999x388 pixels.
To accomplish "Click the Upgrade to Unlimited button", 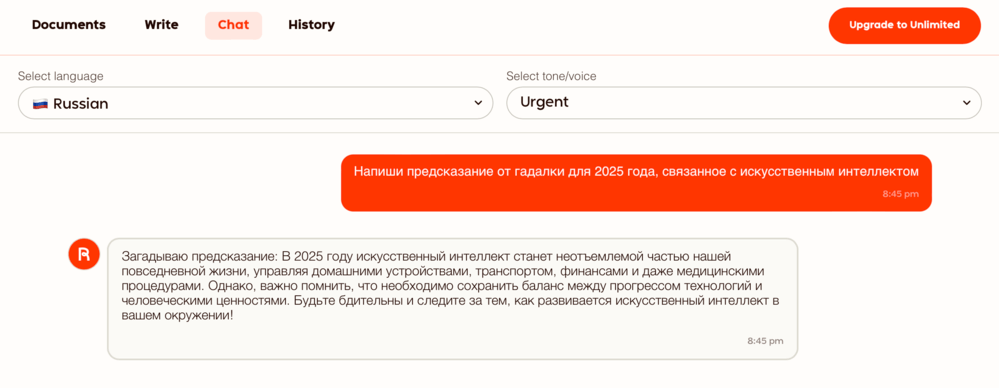I will (904, 25).
